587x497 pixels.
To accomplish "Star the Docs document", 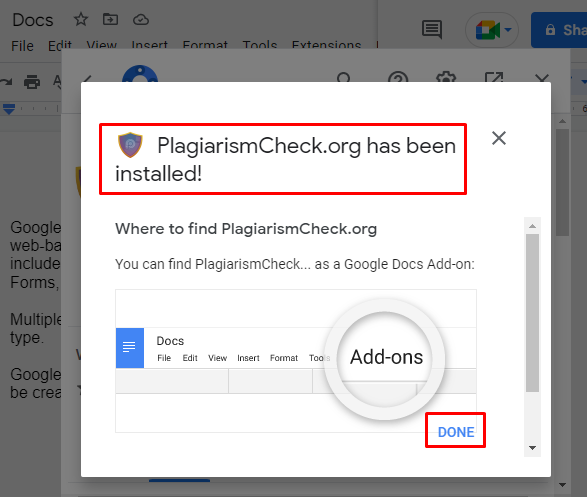I will [80, 19].
